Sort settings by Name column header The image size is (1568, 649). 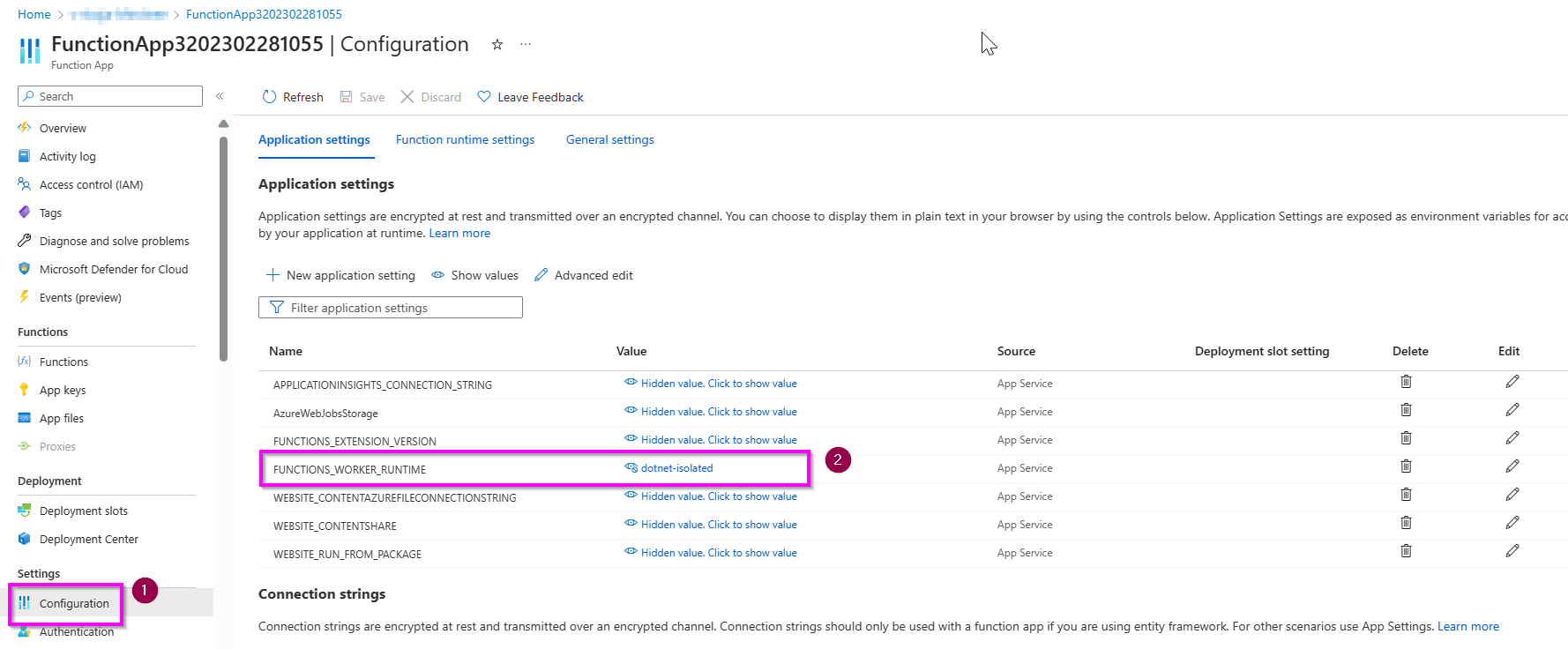(x=286, y=351)
